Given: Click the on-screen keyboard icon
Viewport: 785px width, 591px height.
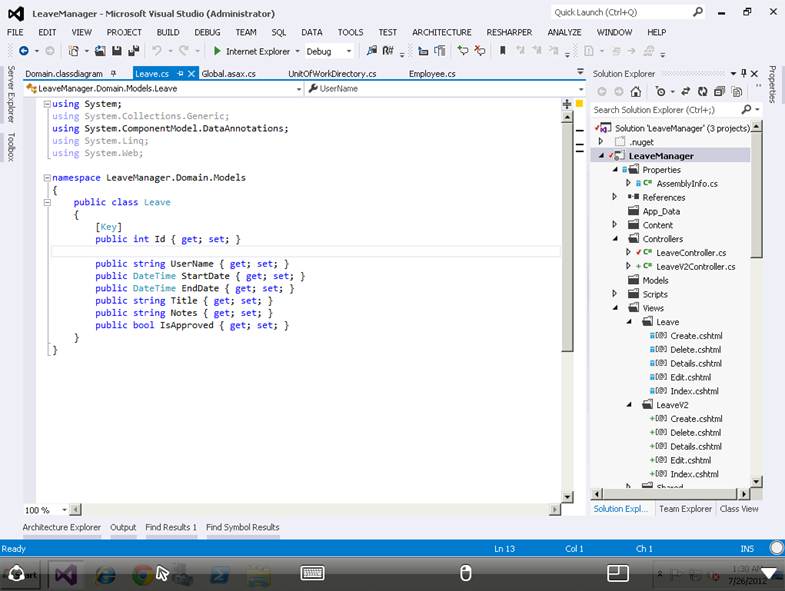Looking at the screenshot, I should tap(312, 573).
